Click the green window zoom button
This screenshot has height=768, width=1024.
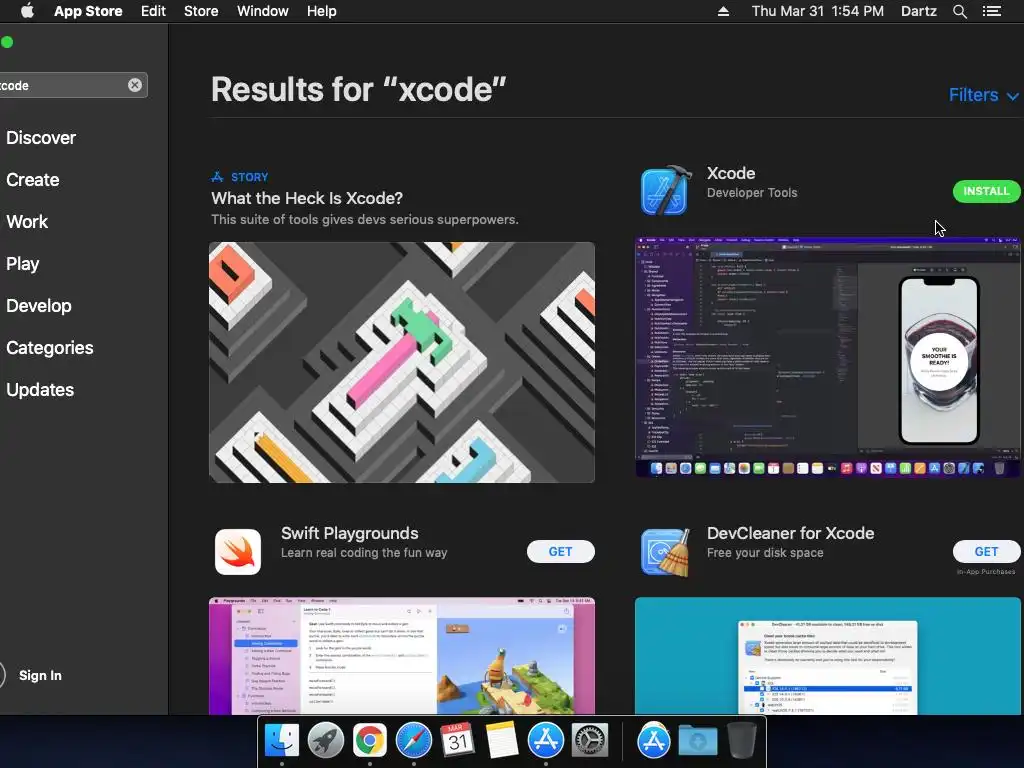tap(7, 42)
